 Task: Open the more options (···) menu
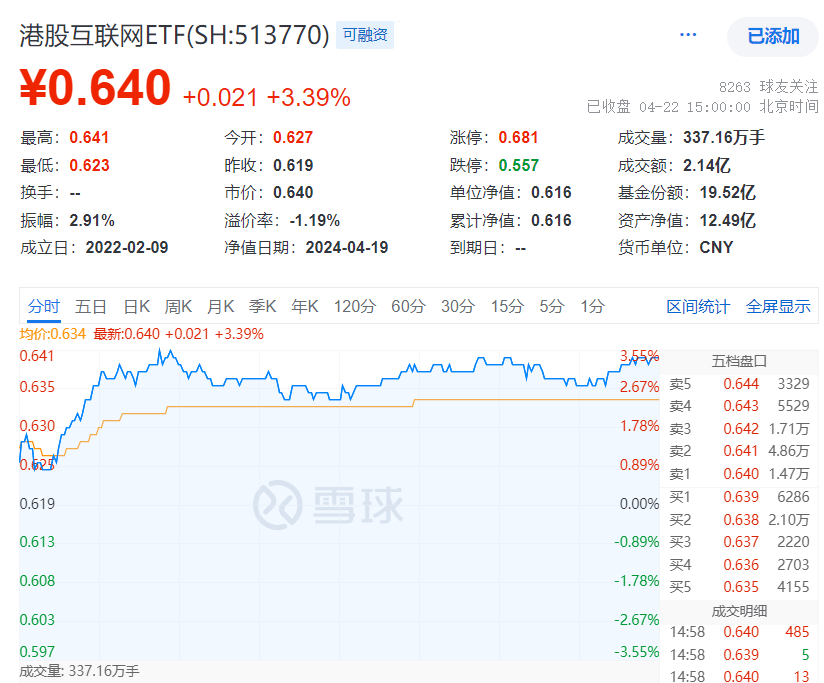[x=688, y=33]
